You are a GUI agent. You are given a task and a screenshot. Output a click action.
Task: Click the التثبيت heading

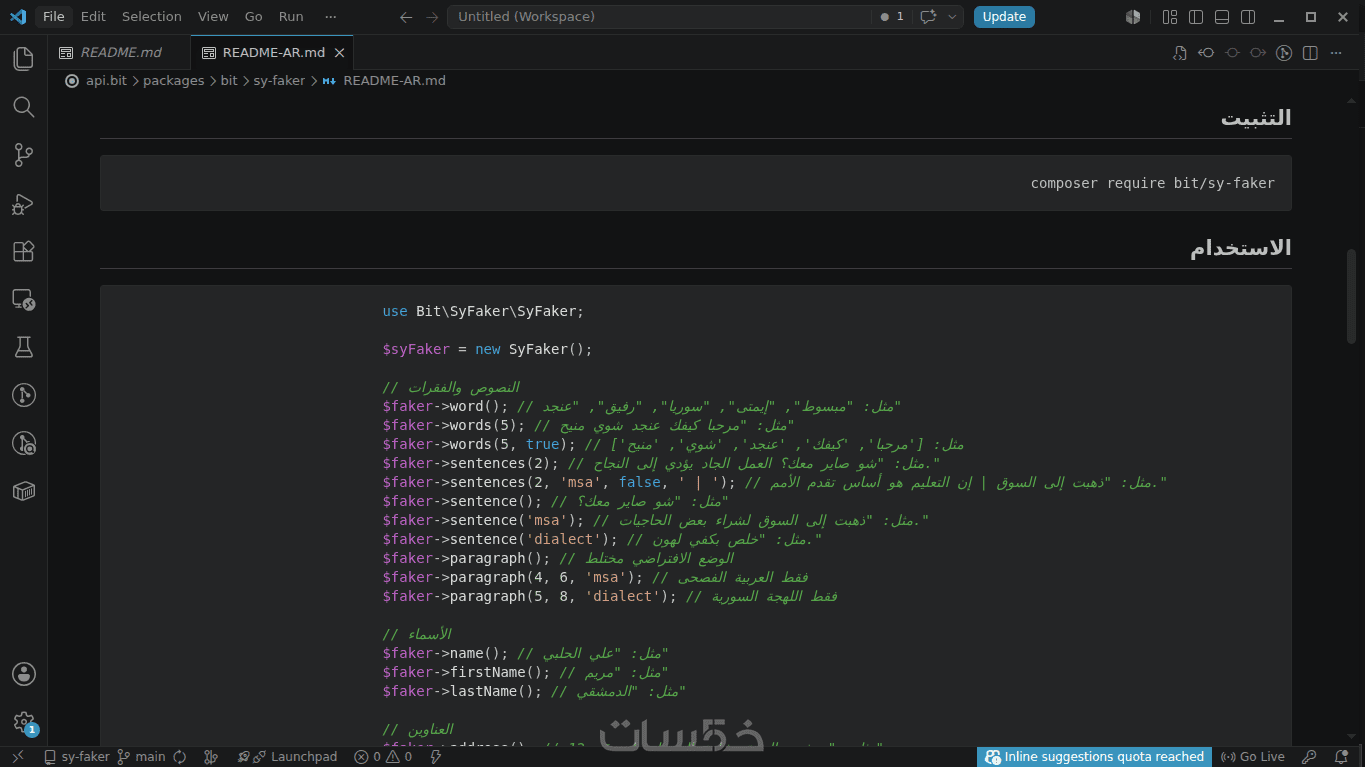tap(1256, 118)
